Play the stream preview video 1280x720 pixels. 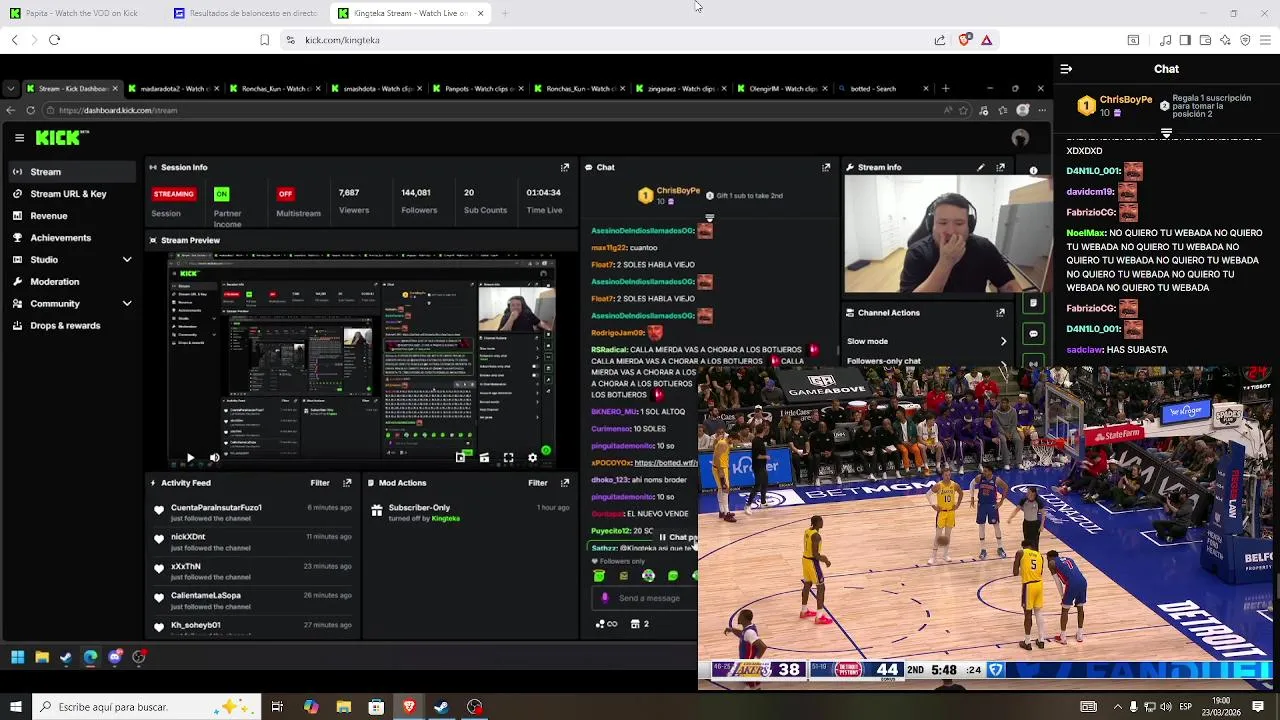pyautogui.click(x=190, y=458)
